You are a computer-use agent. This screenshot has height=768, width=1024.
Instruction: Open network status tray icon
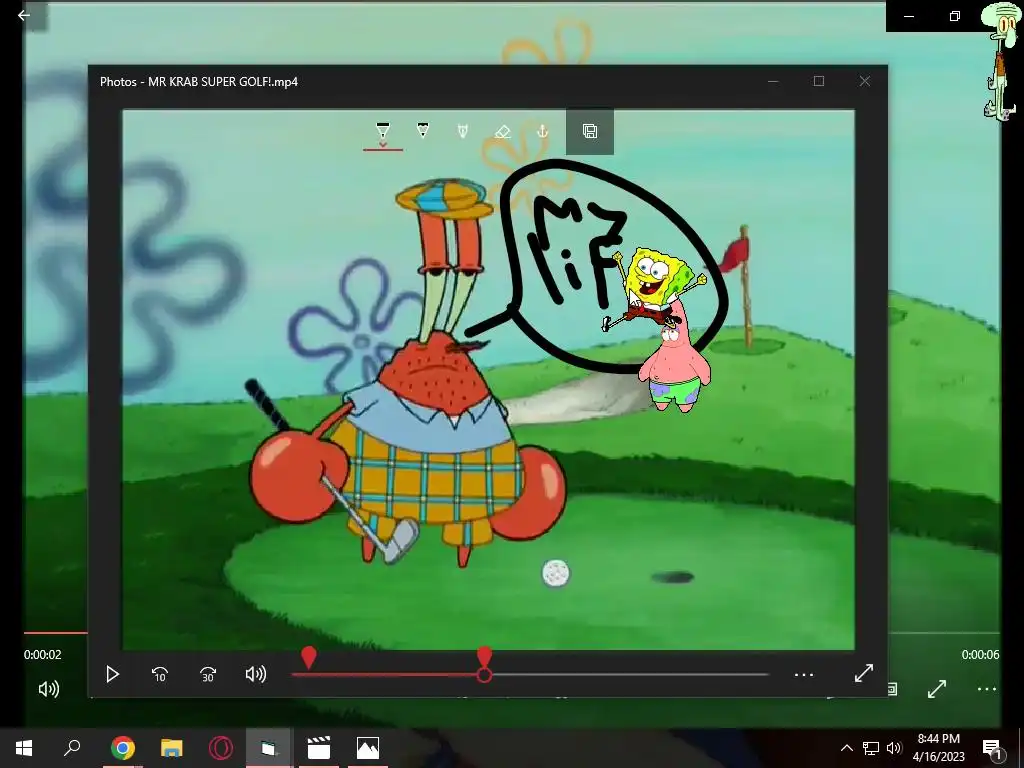[x=871, y=748]
